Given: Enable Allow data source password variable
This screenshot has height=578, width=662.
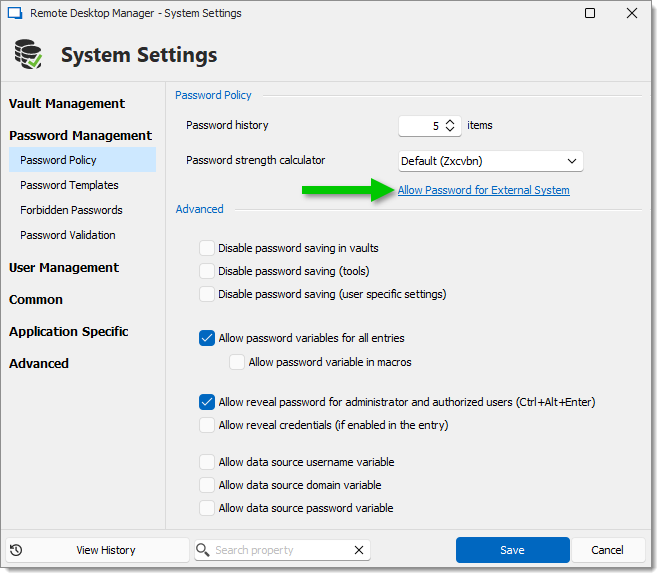Looking at the screenshot, I should point(207,508).
